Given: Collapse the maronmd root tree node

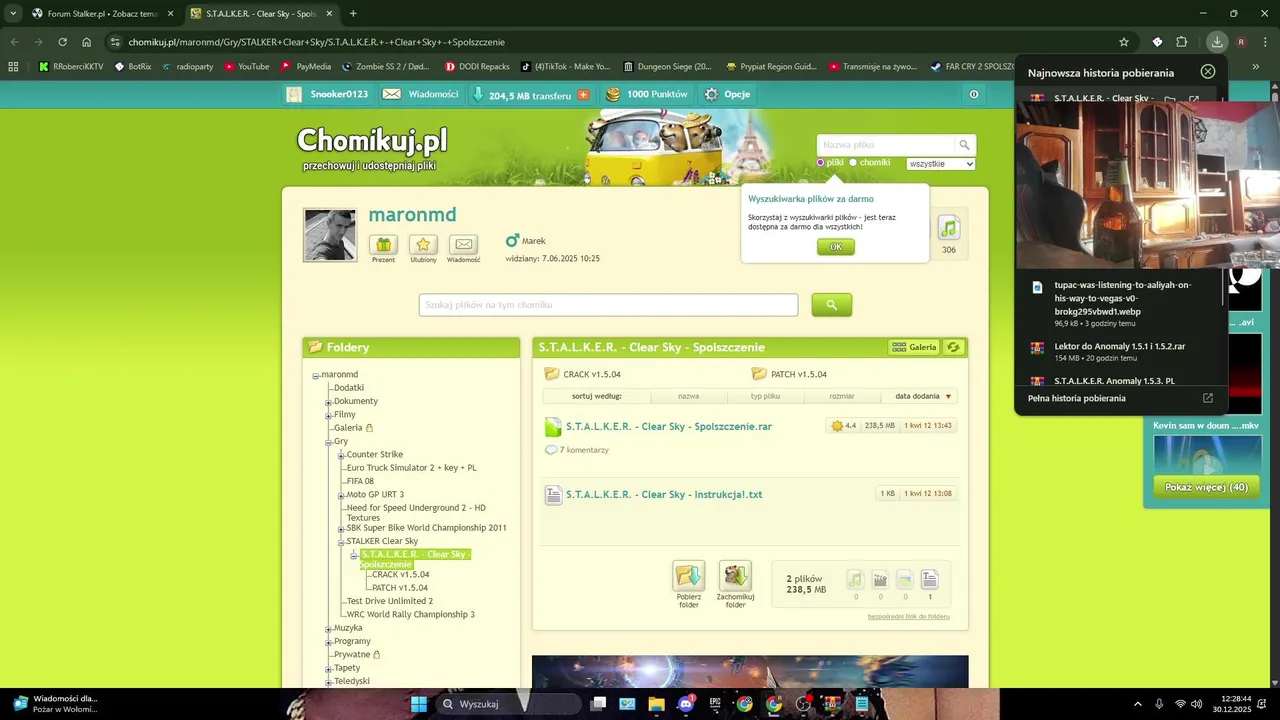Looking at the screenshot, I should (316, 375).
